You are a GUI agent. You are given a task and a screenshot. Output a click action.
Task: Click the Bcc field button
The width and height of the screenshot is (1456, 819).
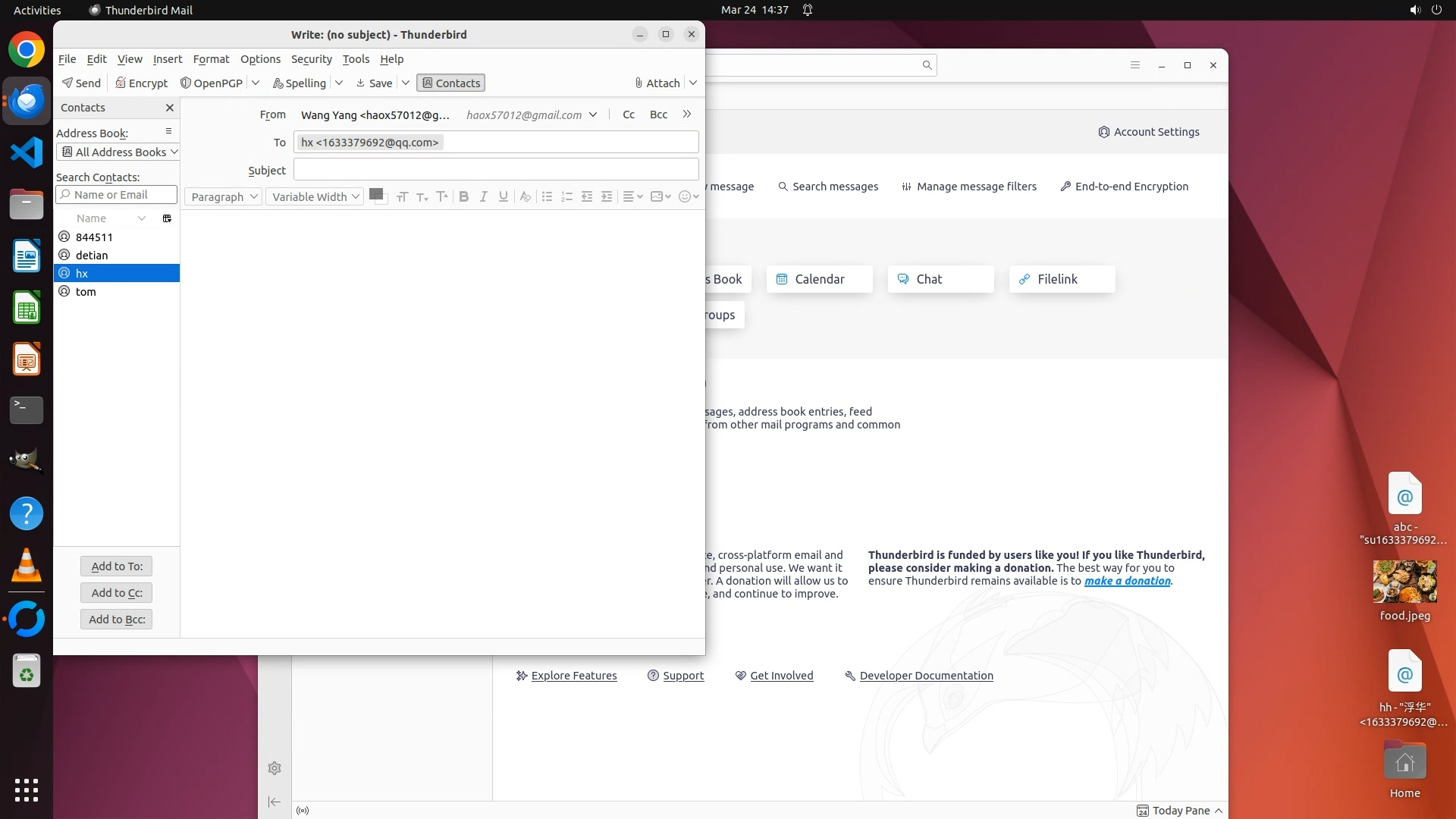coord(658,115)
